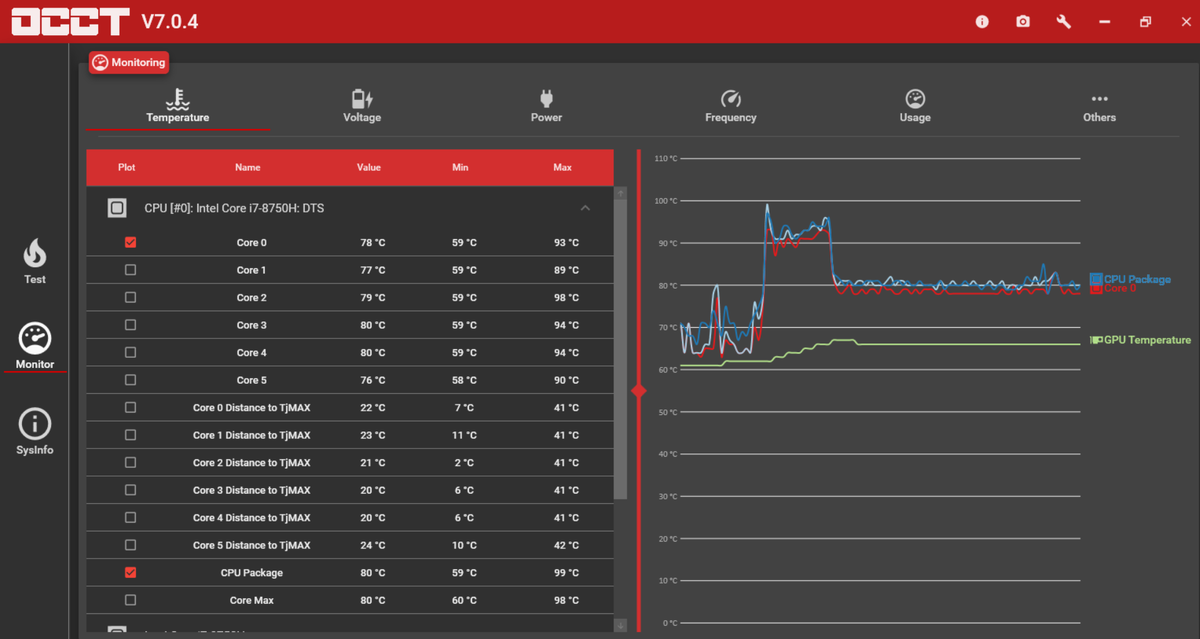Check the Core Max plot checkbox

(x=130, y=600)
